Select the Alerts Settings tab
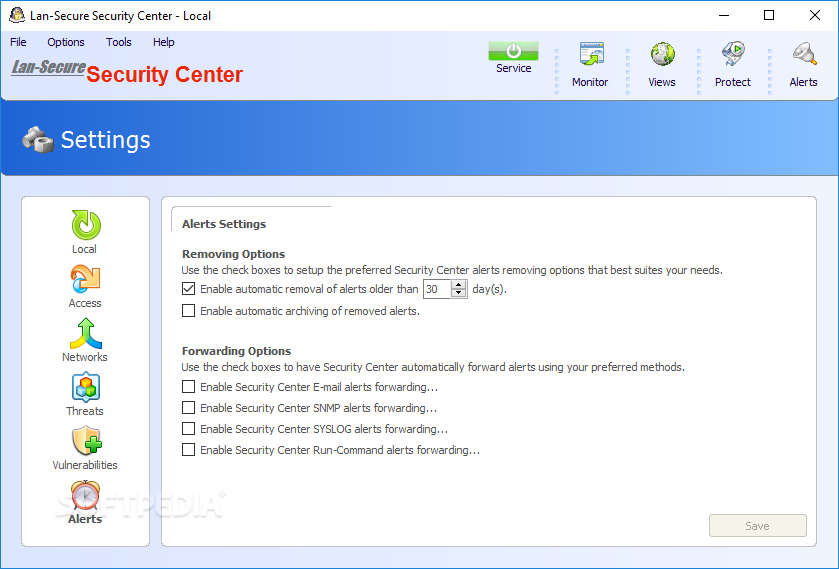 tap(224, 224)
